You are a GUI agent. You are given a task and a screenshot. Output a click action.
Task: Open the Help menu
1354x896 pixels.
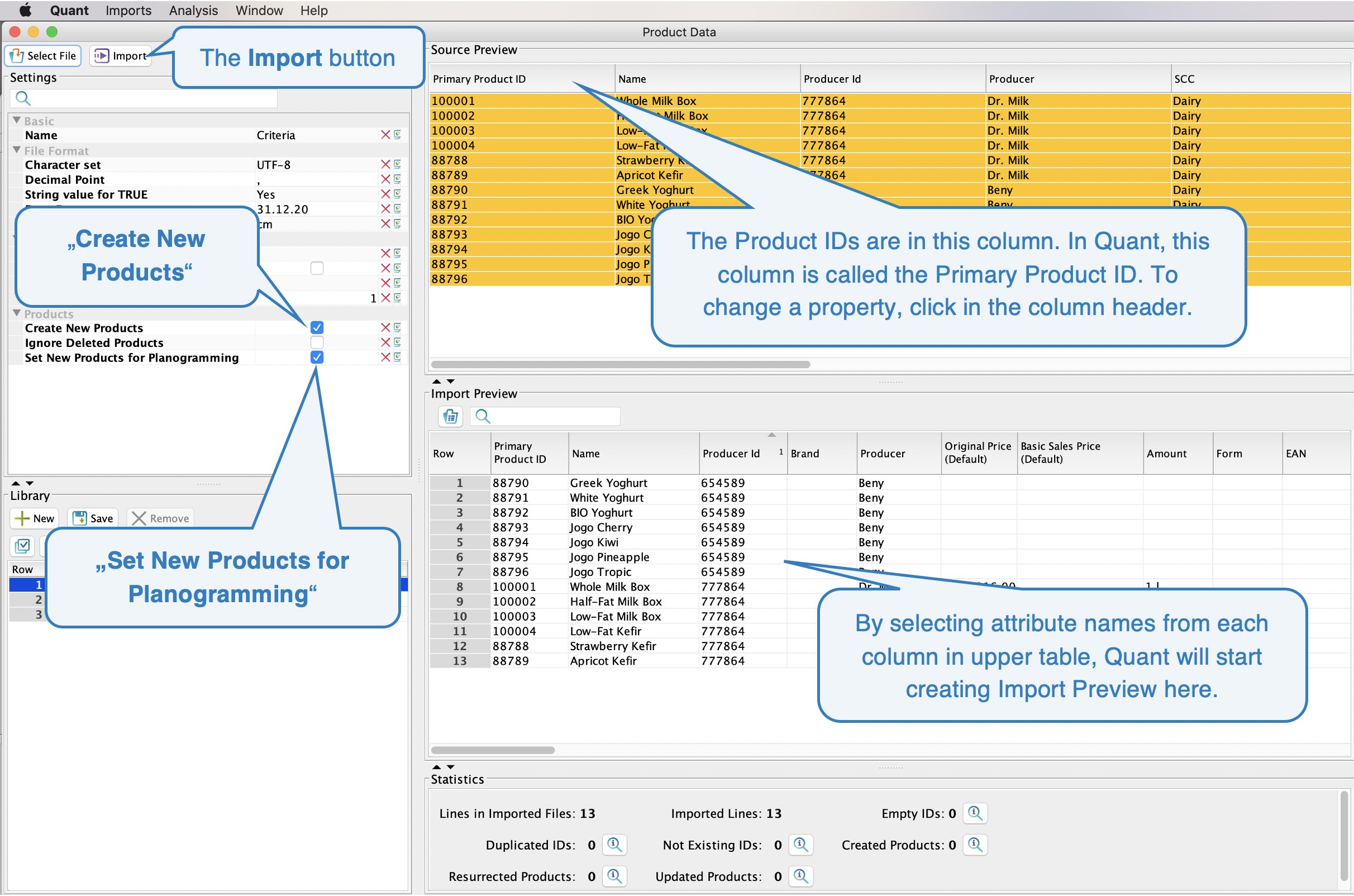(314, 10)
